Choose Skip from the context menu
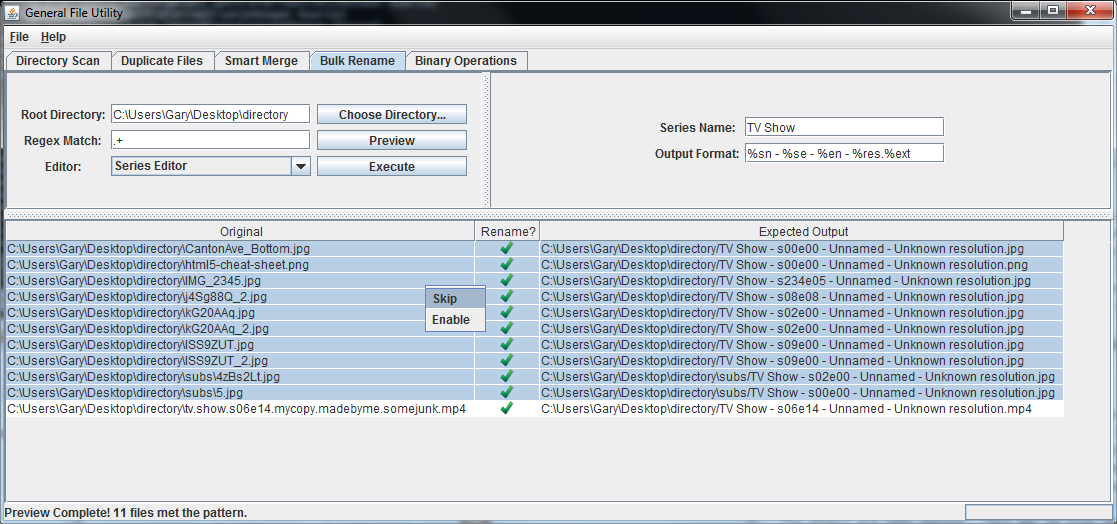This screenshot has height=524, width=1117. pos(445,299)
